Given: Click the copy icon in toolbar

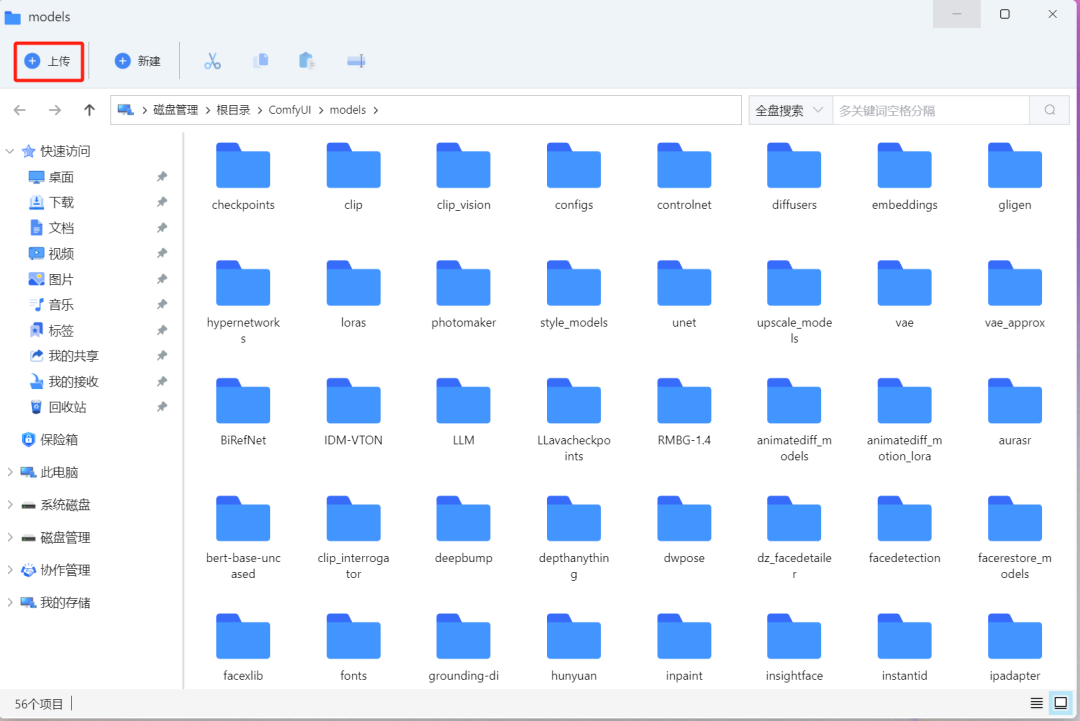Looking at the screenshot, I should (260, 61).
